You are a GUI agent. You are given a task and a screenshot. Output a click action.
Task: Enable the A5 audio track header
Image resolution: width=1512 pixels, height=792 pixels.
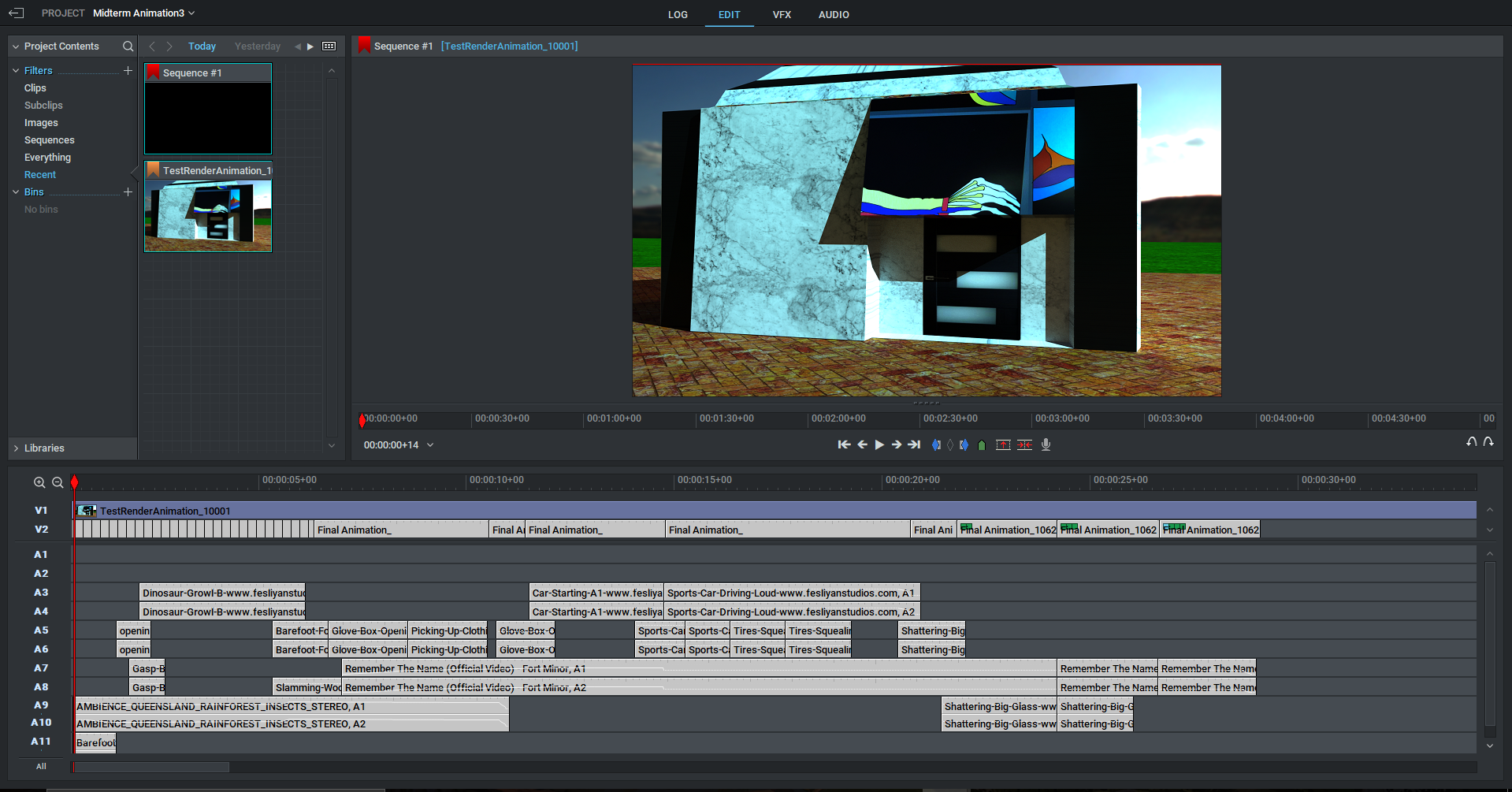click(41, 630)
